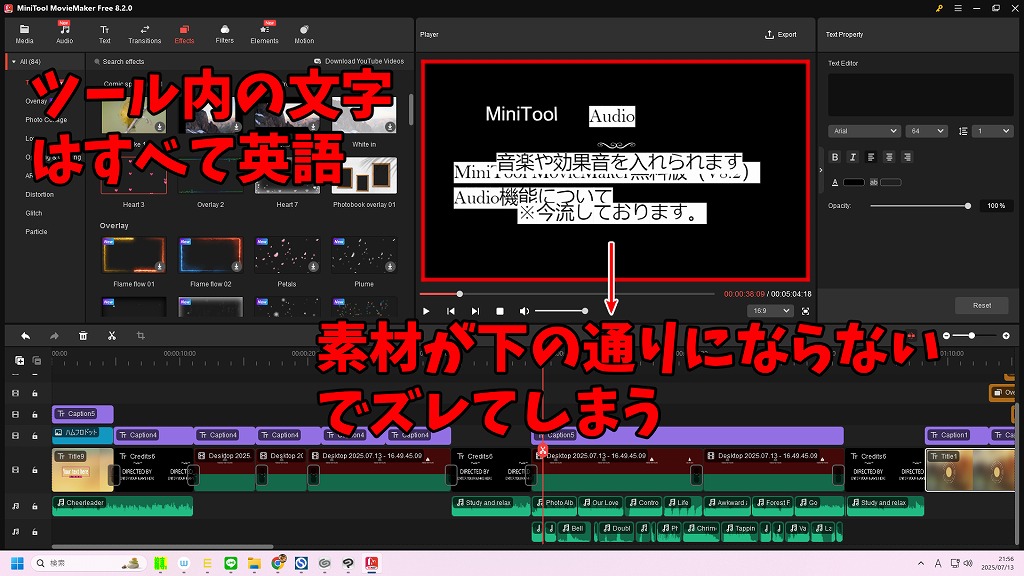Step to the previous frame

451,312
